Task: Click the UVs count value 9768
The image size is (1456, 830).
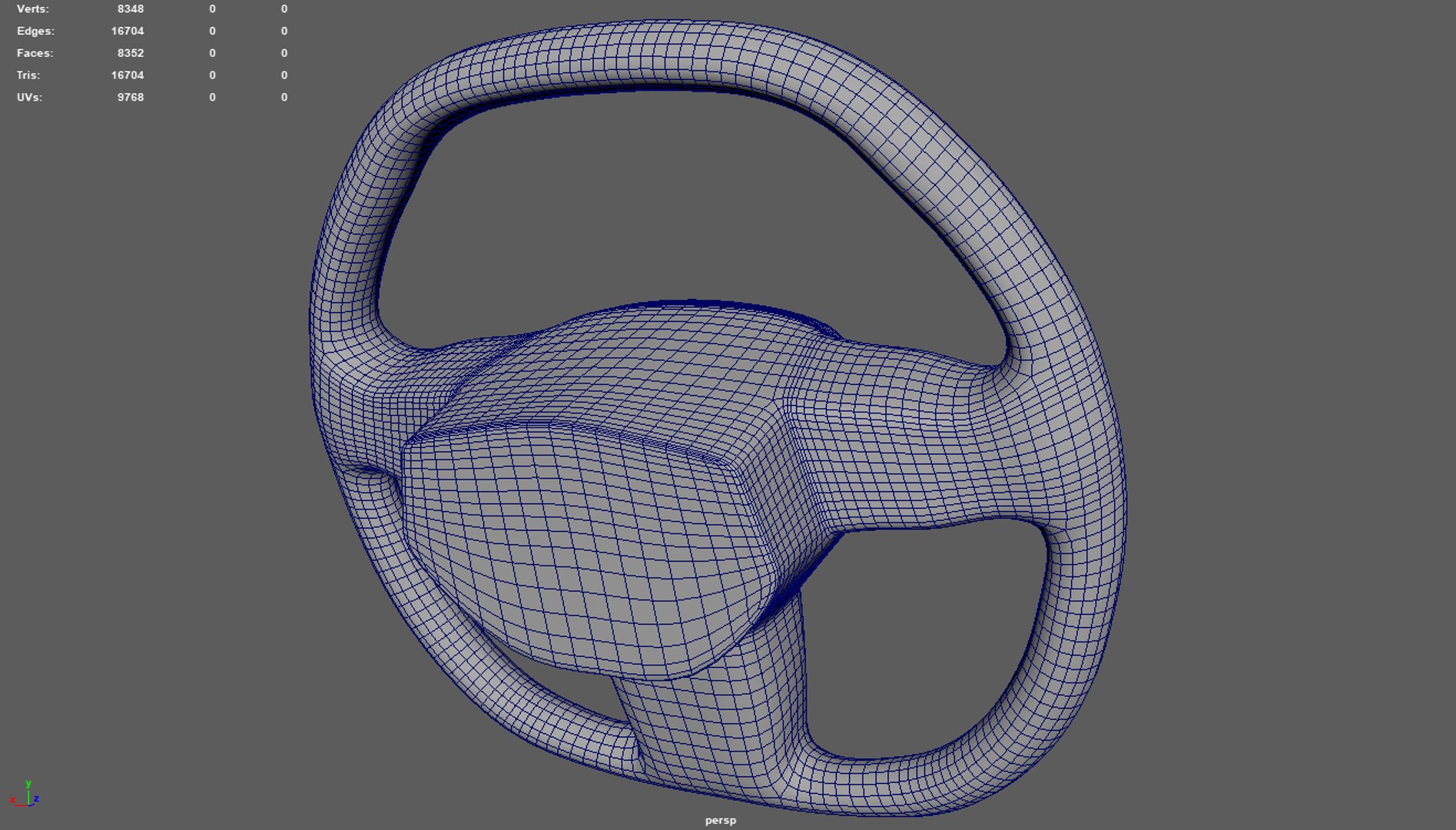Action: 131,98
